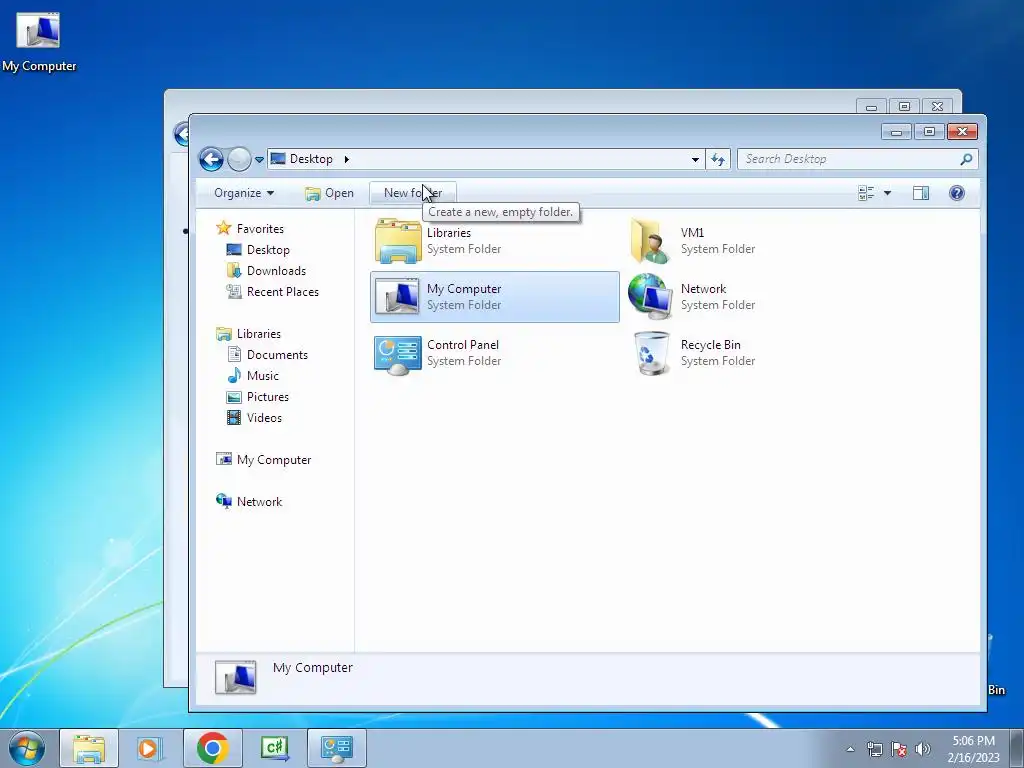Close the background window

[937, 106]
